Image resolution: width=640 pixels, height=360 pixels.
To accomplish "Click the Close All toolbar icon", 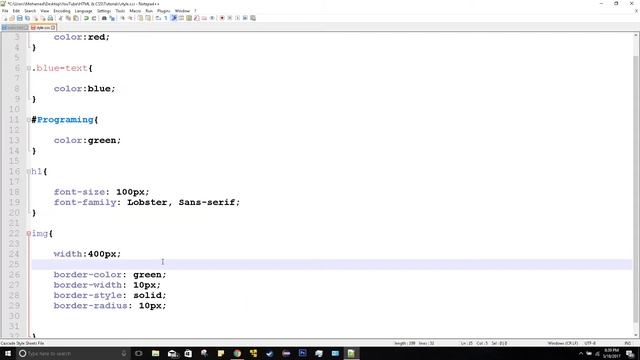I will point(42,18).
